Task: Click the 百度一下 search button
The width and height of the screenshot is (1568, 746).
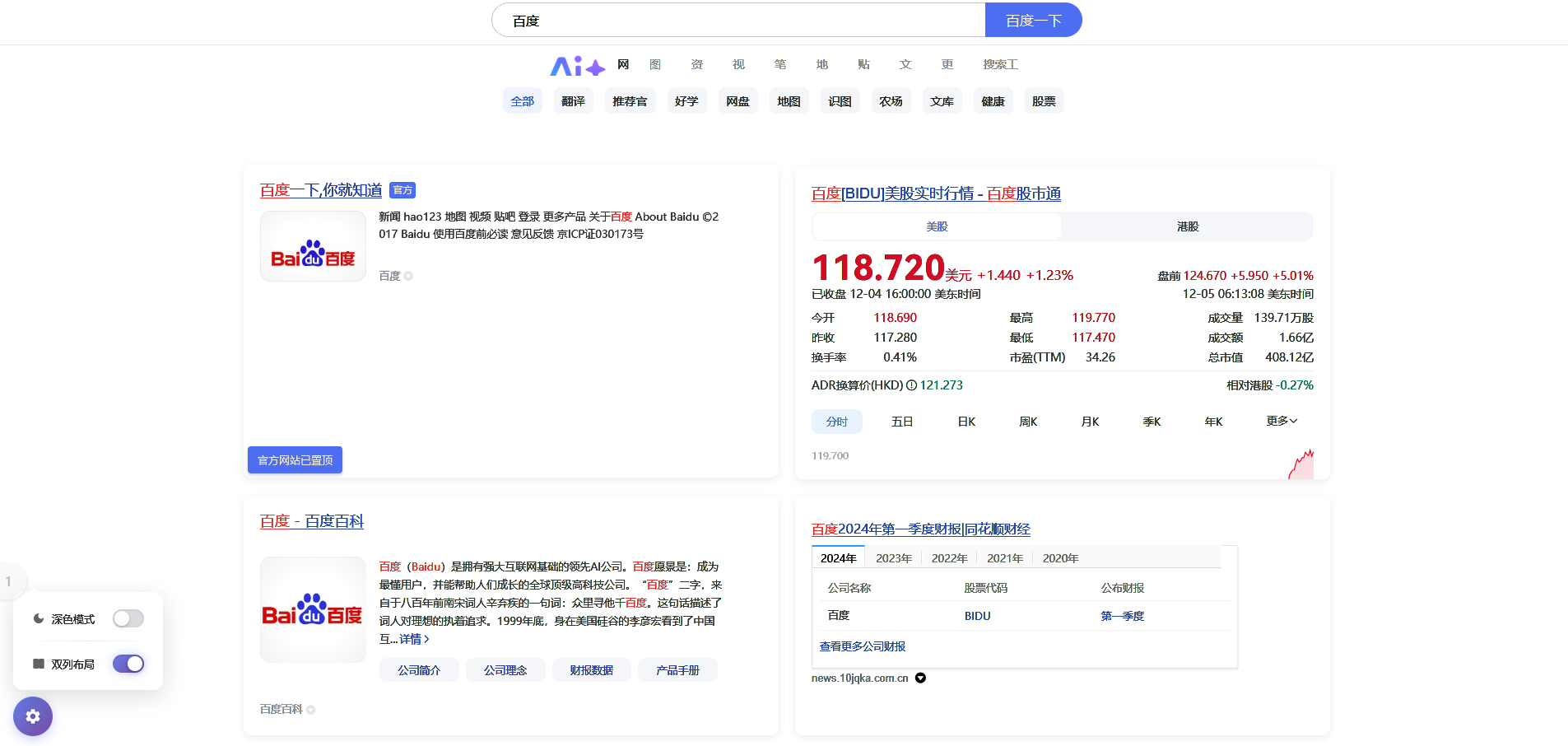Action: tap(1034, 20)
